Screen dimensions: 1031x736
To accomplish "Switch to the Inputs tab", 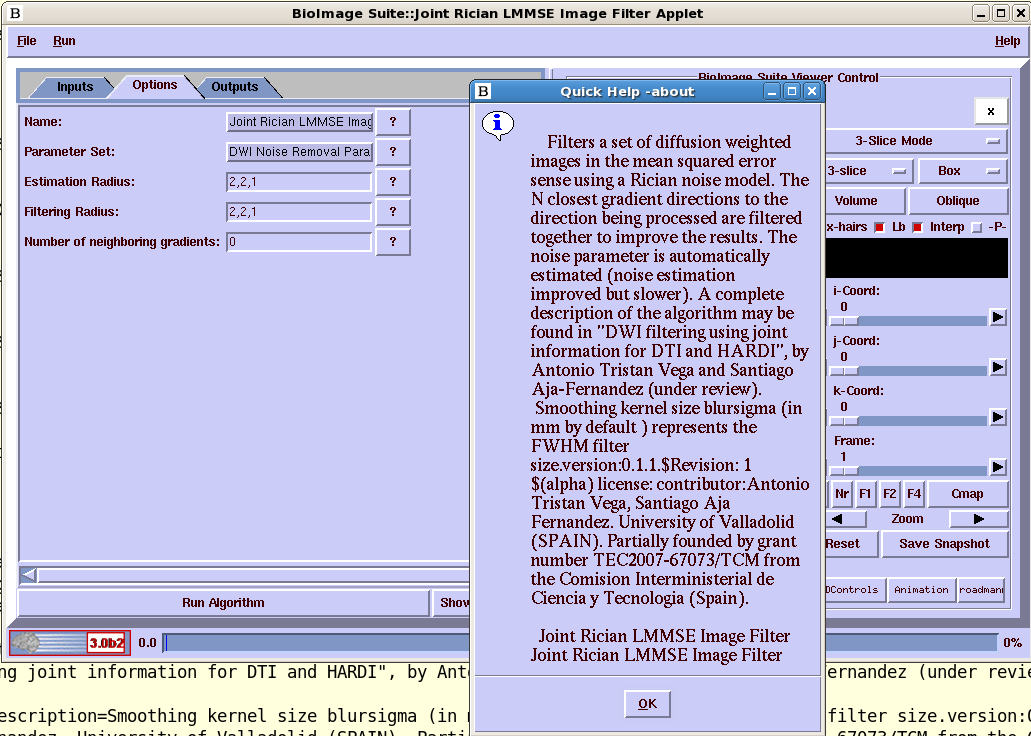I will coord(74,87).
